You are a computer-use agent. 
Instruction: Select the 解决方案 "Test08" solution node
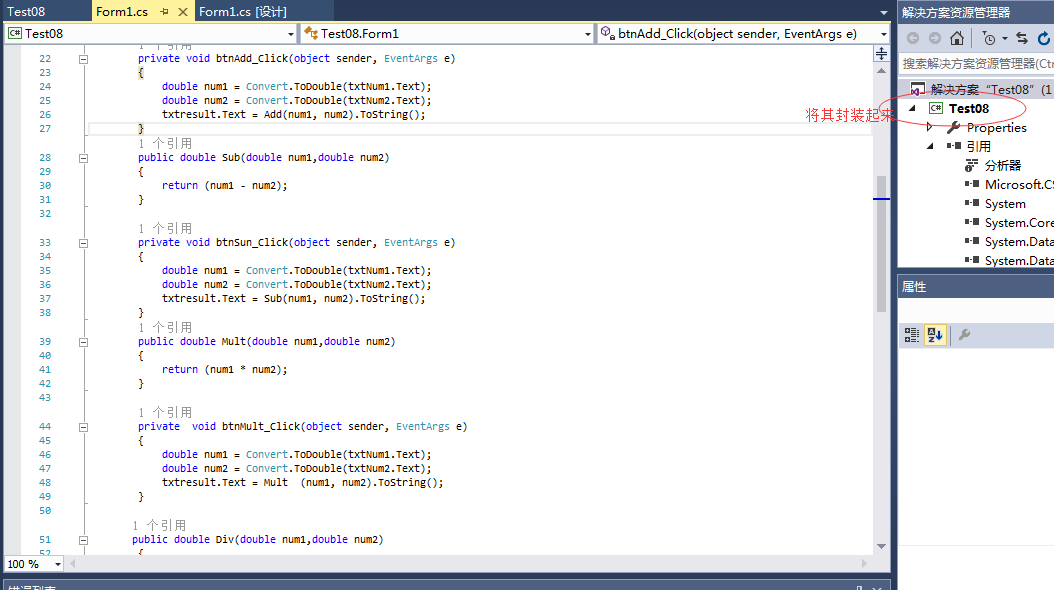(x=991, y=89)
